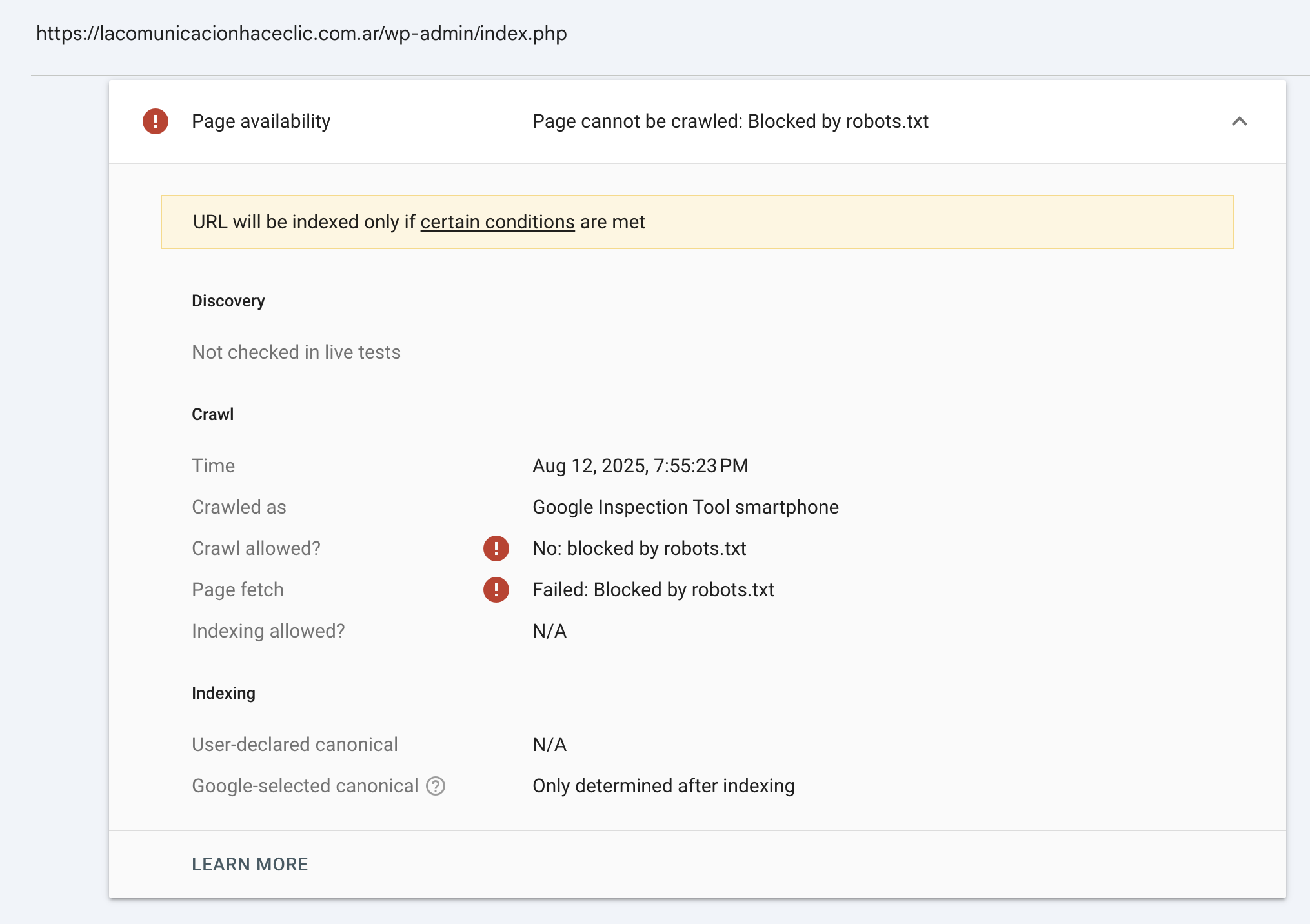1310x924 pixels.
Task: Click the 'Indexing' section heading
Action: point(223,693)
